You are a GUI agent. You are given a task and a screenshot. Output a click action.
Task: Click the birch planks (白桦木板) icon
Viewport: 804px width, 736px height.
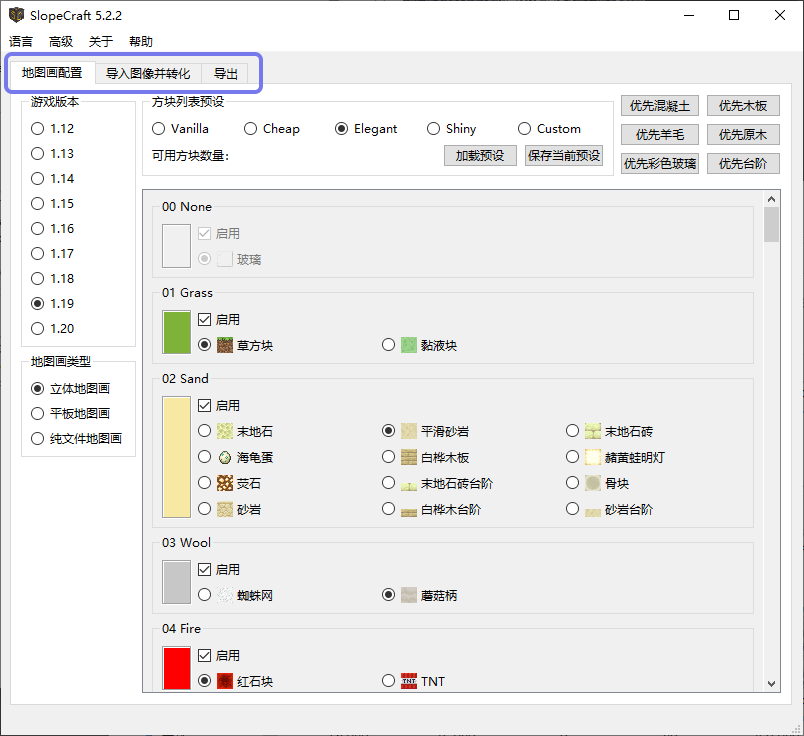pos(409,457)
